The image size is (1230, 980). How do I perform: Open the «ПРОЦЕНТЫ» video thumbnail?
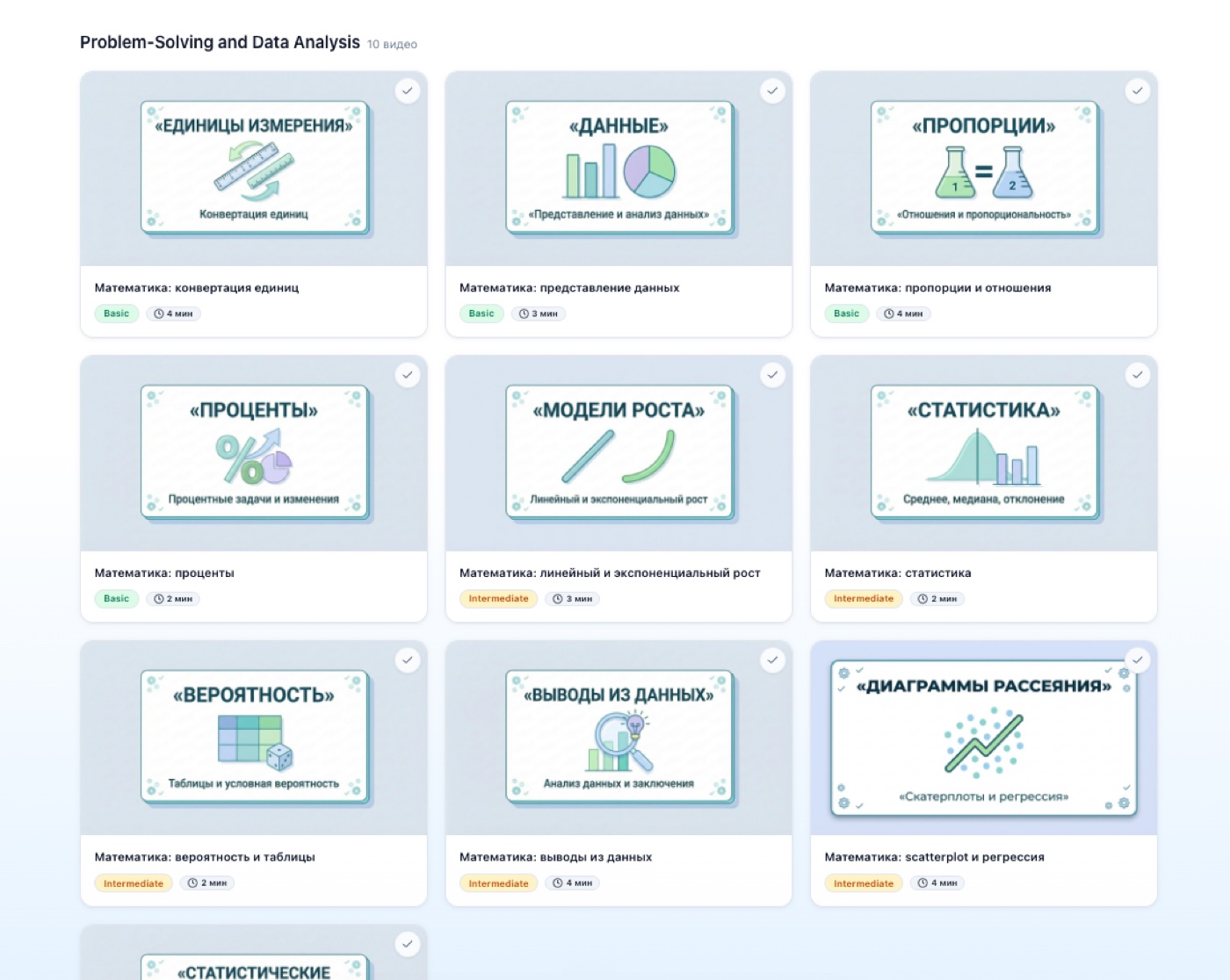pyautogui.click(x=254, y=453)
